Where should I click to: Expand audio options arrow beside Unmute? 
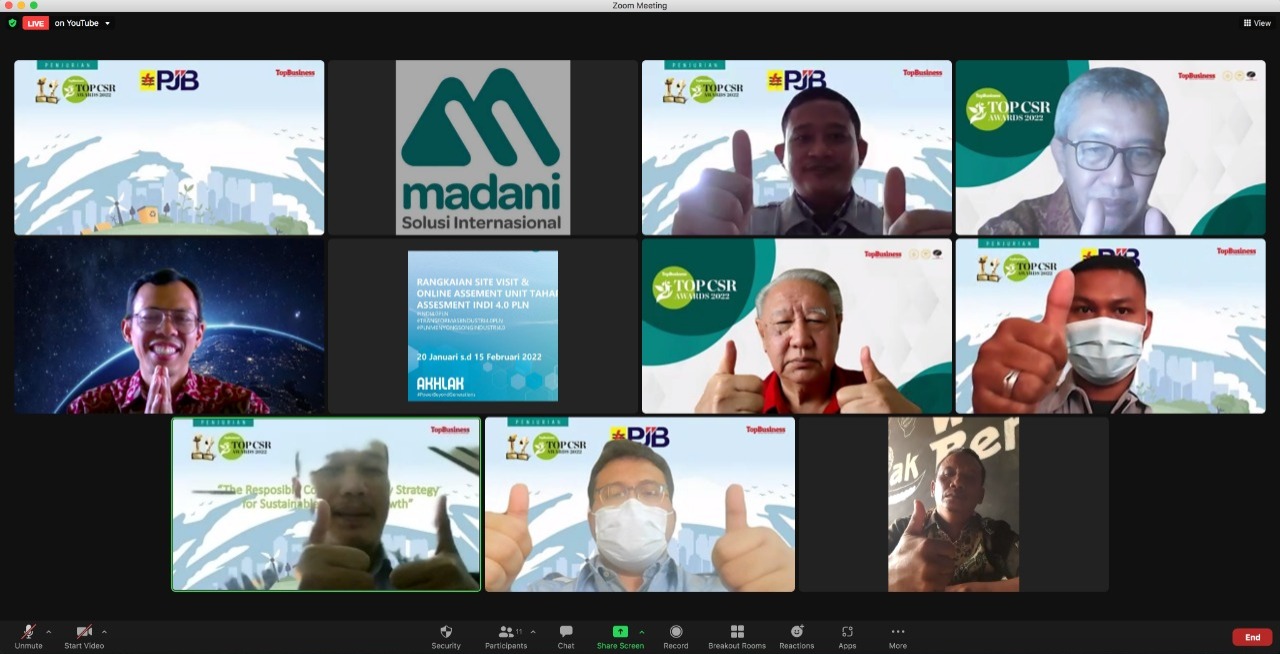48,632
